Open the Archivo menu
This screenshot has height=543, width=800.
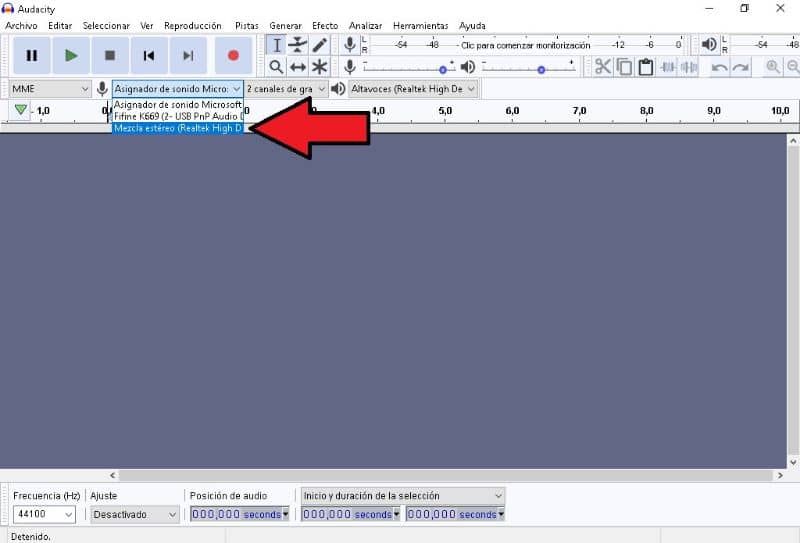click(21, 26)
